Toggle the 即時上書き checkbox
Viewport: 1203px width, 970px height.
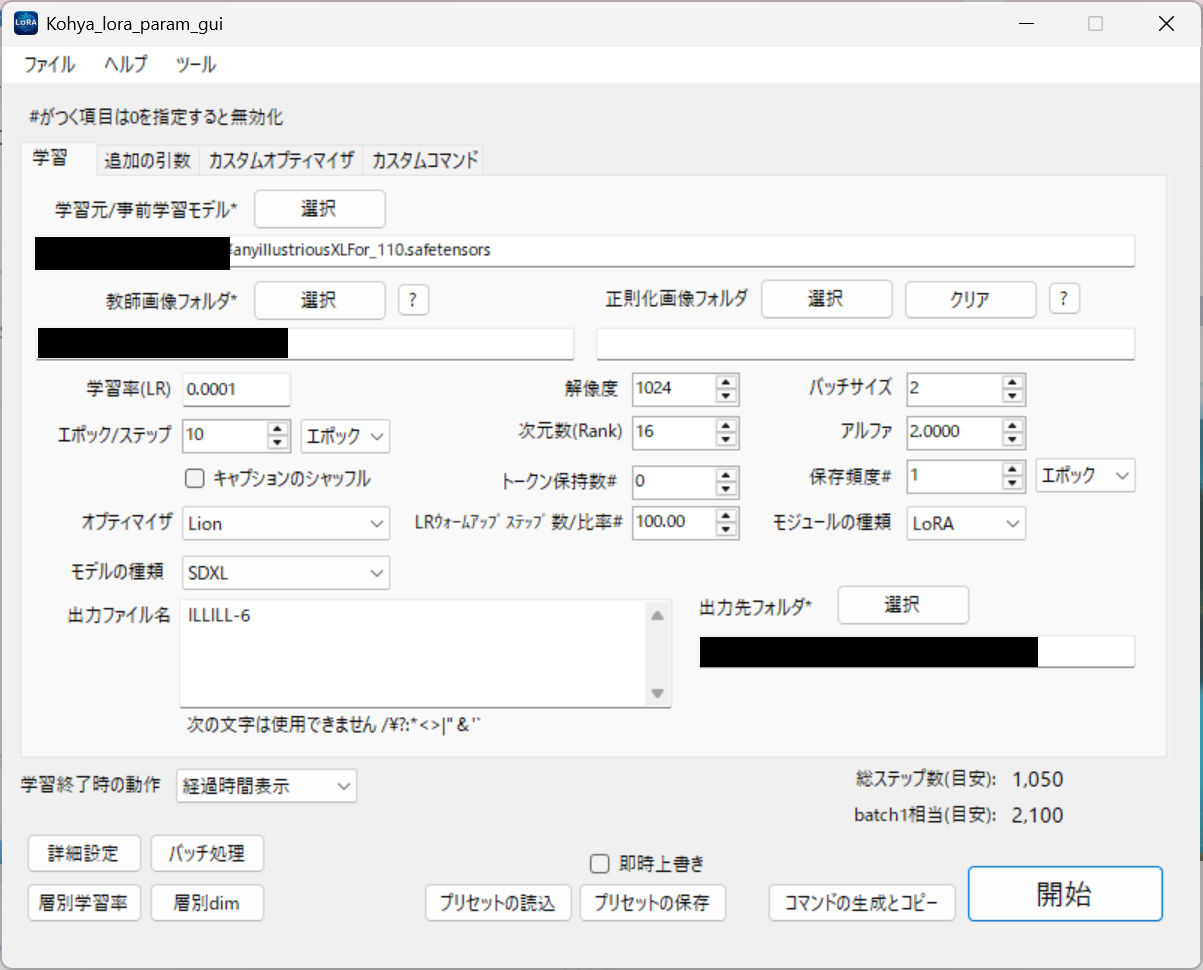[600, 863]
